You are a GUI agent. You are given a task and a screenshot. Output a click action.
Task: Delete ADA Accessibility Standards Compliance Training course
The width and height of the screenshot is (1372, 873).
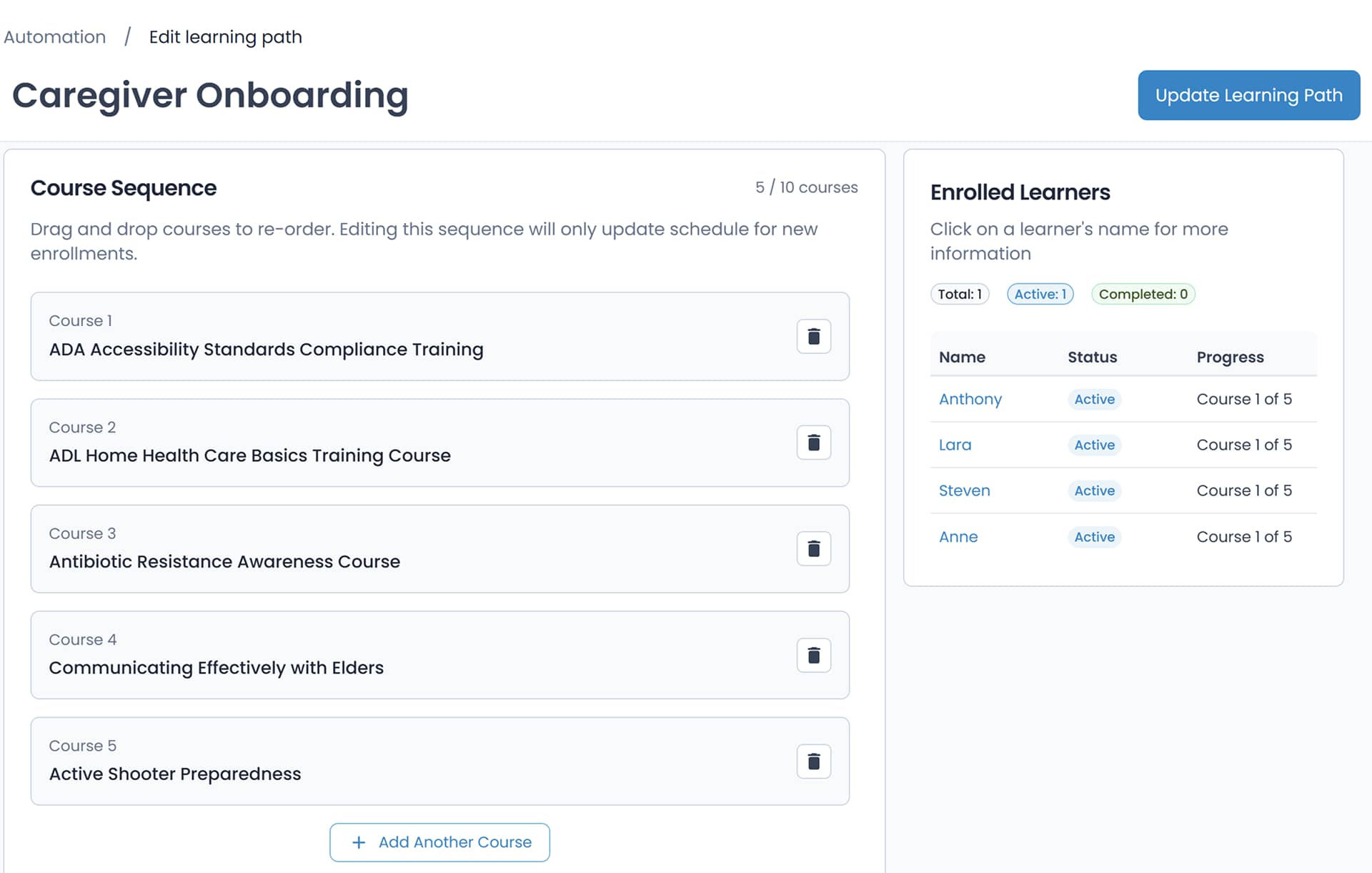(813, 336)
